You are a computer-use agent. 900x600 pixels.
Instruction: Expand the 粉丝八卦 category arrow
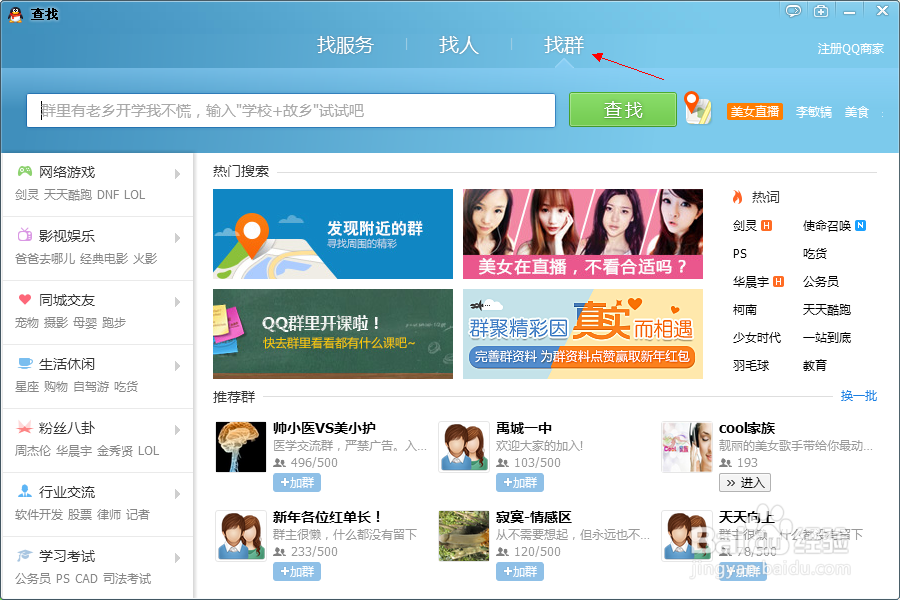click(x=177, y=429)
